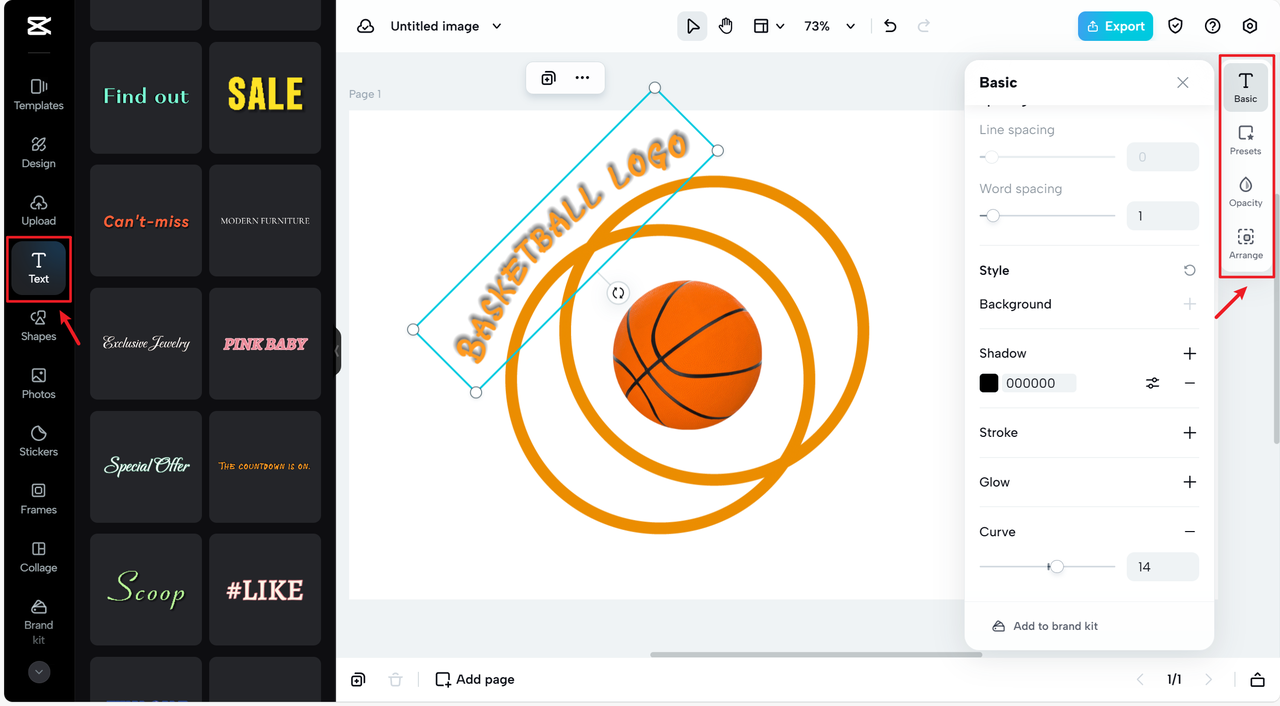This screenshot has height=706, width=1280.
Task: Add a text Background style
Action: 1189,304
